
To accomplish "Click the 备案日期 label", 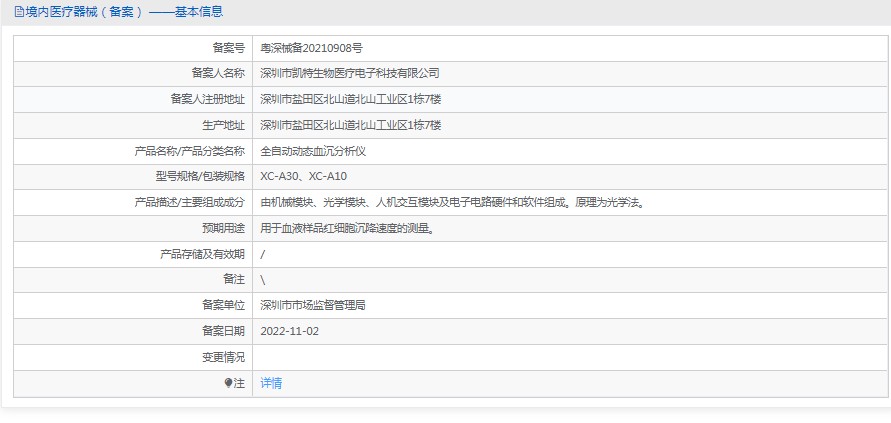I will click(x=223, y=331).
